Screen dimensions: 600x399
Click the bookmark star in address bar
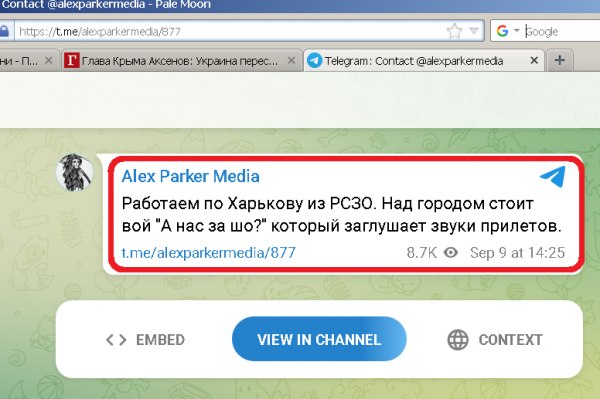pos(454,31)
